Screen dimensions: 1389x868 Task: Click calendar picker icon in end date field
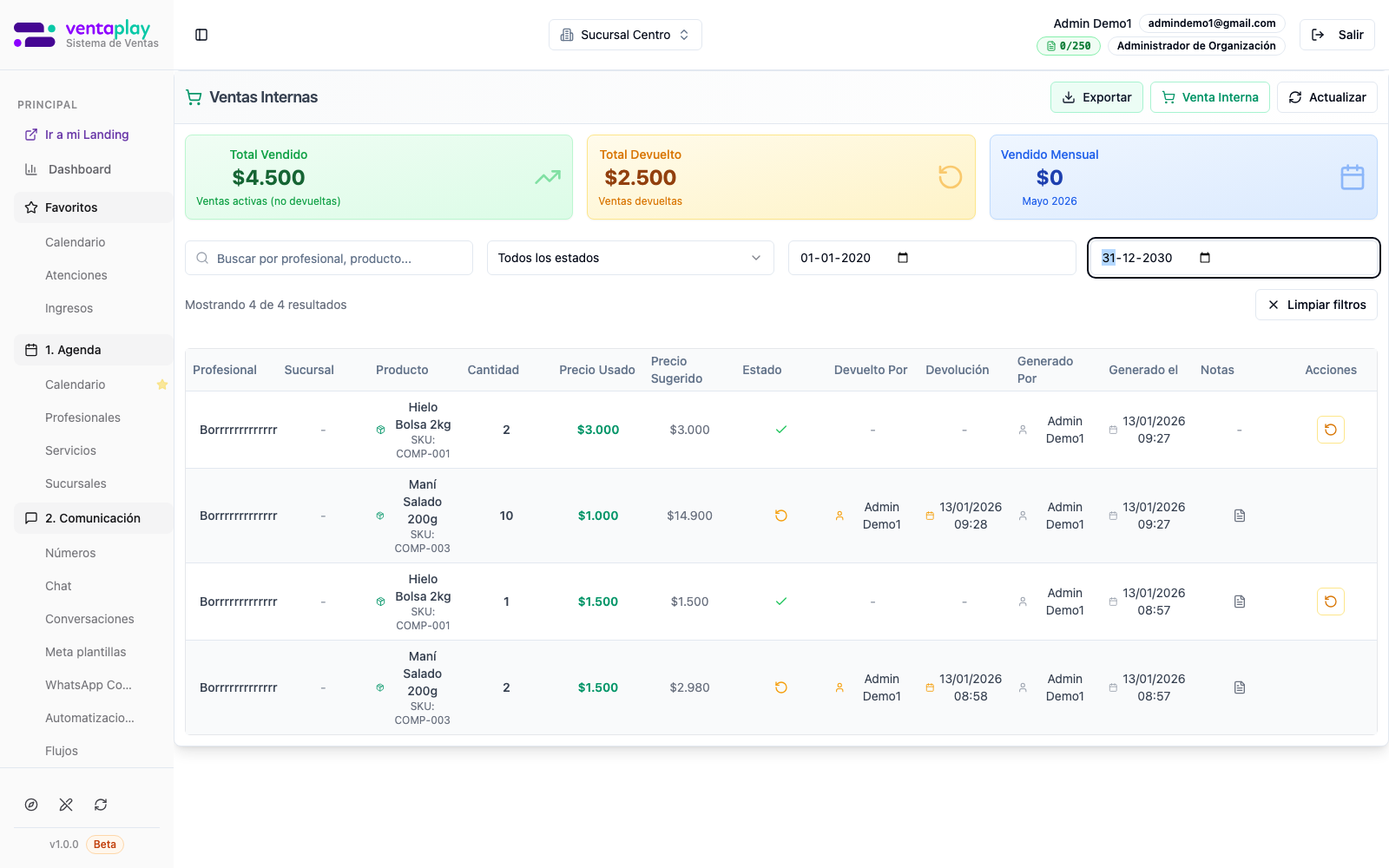coord(1205,258)
